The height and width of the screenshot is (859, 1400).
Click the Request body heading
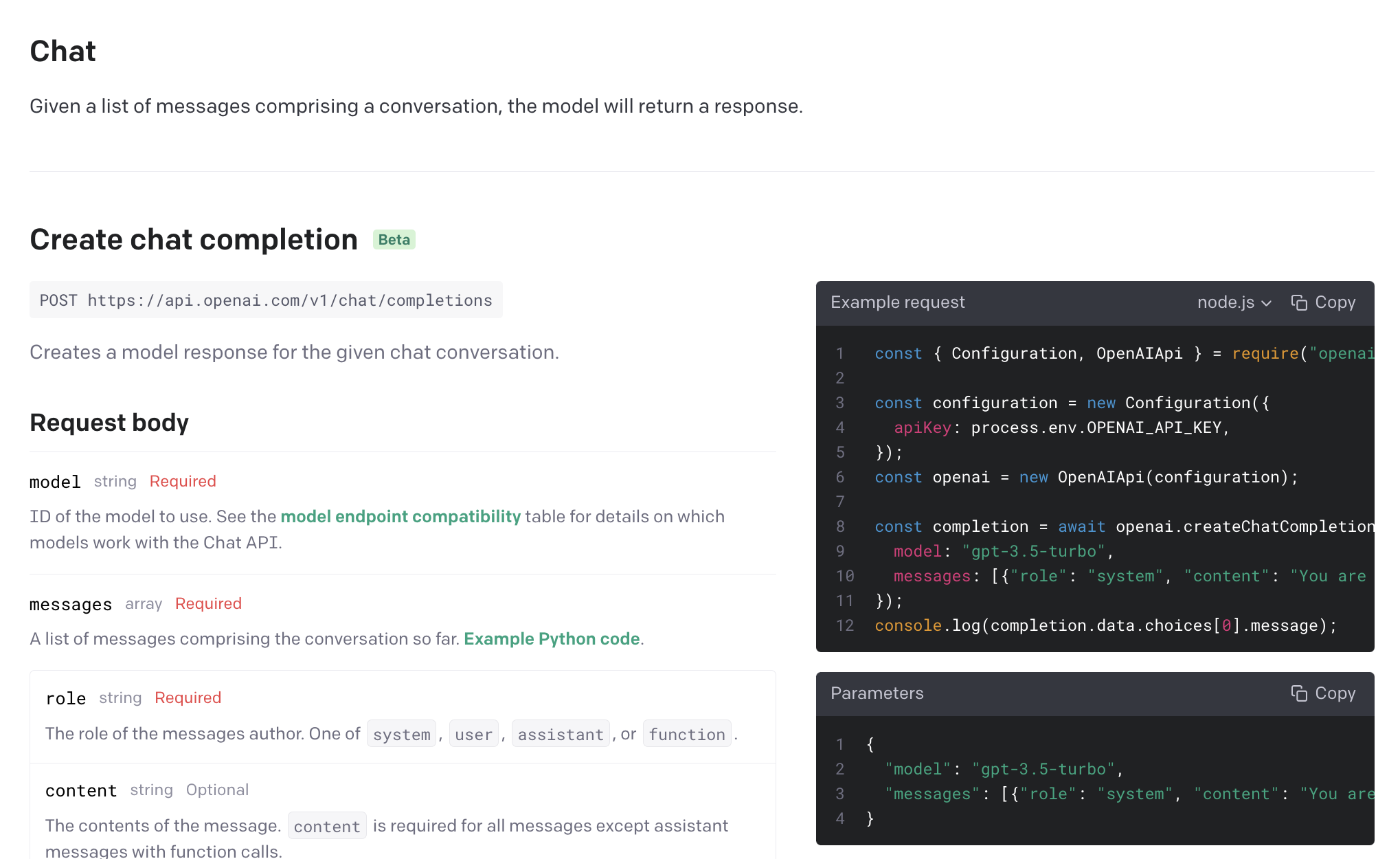click(109, 423)
